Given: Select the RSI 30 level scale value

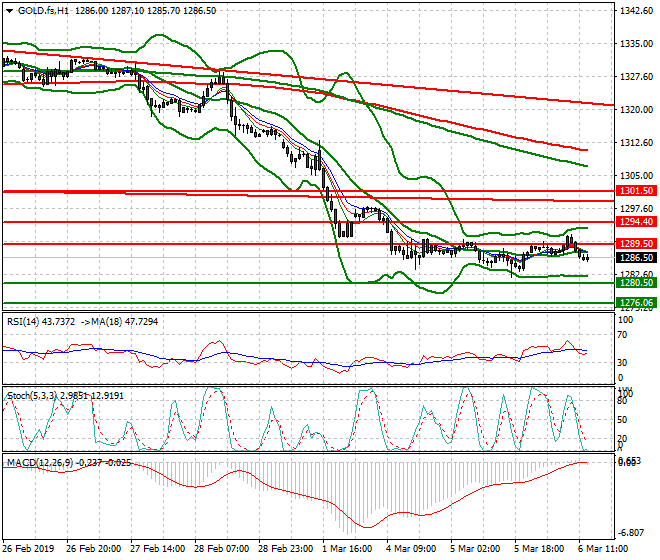Looking at the screenshot, I should [x=622, y=363].
